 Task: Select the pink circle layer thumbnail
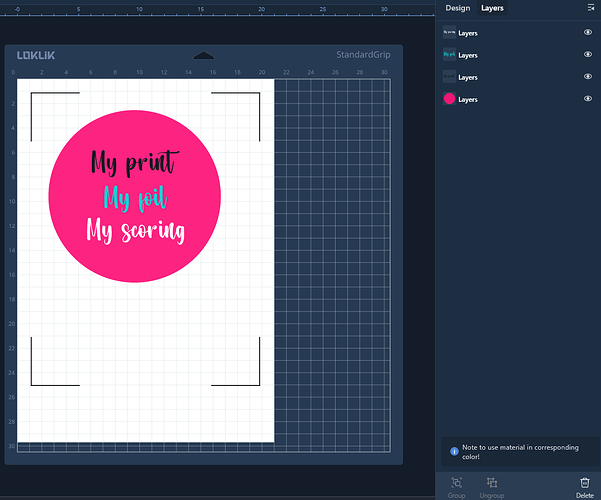coord(449,99)
